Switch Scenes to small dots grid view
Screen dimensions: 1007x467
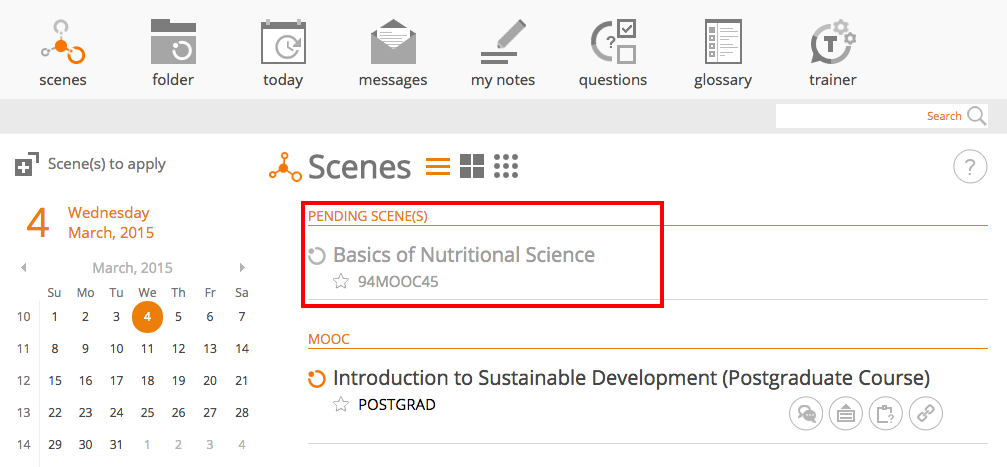(506, 166)
